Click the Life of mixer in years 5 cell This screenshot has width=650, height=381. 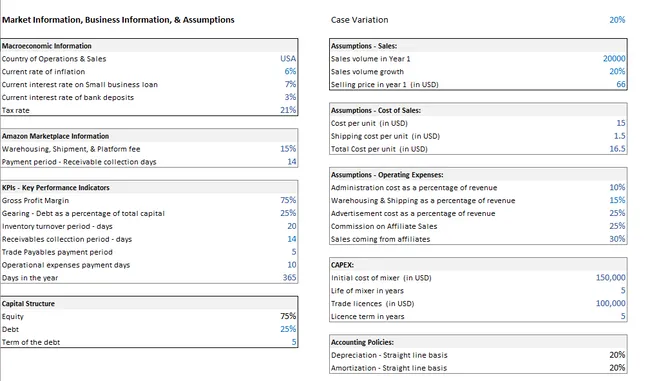coord(623,290)
